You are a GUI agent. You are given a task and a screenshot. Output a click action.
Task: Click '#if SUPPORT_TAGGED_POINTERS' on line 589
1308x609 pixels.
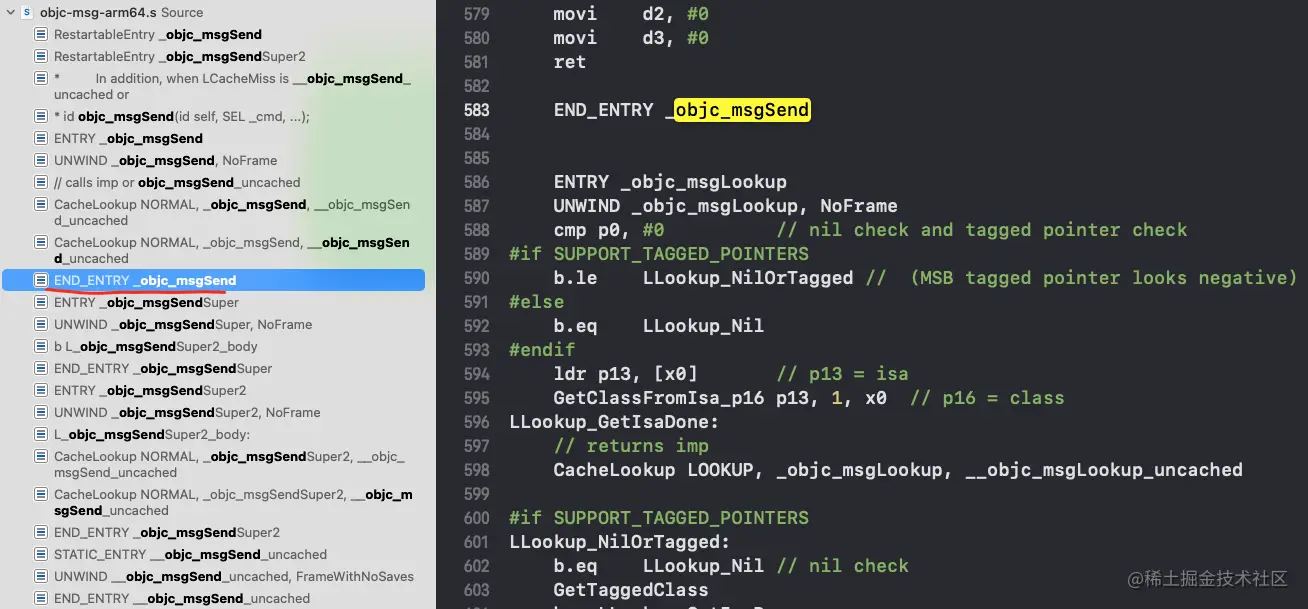[x=659, y=254]
